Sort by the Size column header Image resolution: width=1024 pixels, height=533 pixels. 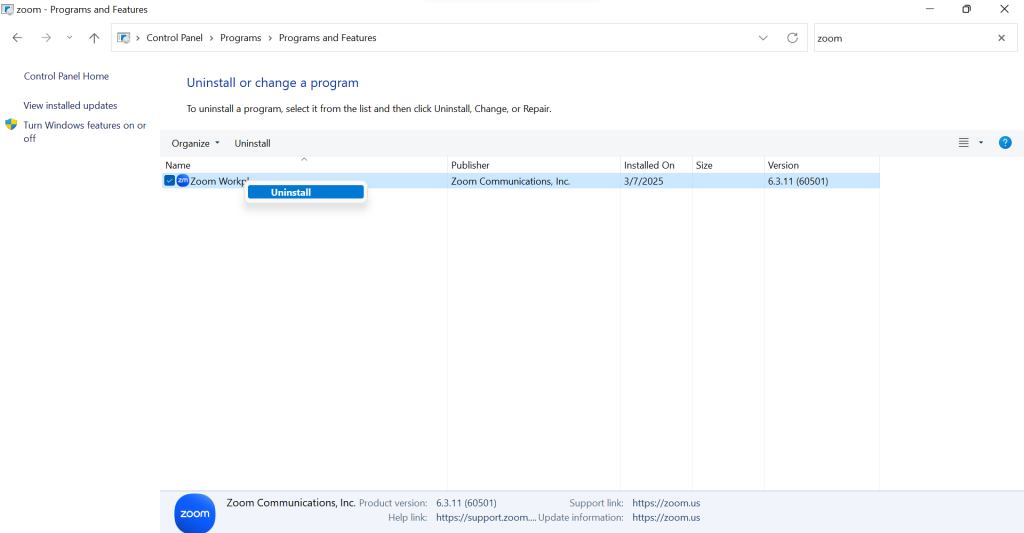coord(728,165)
